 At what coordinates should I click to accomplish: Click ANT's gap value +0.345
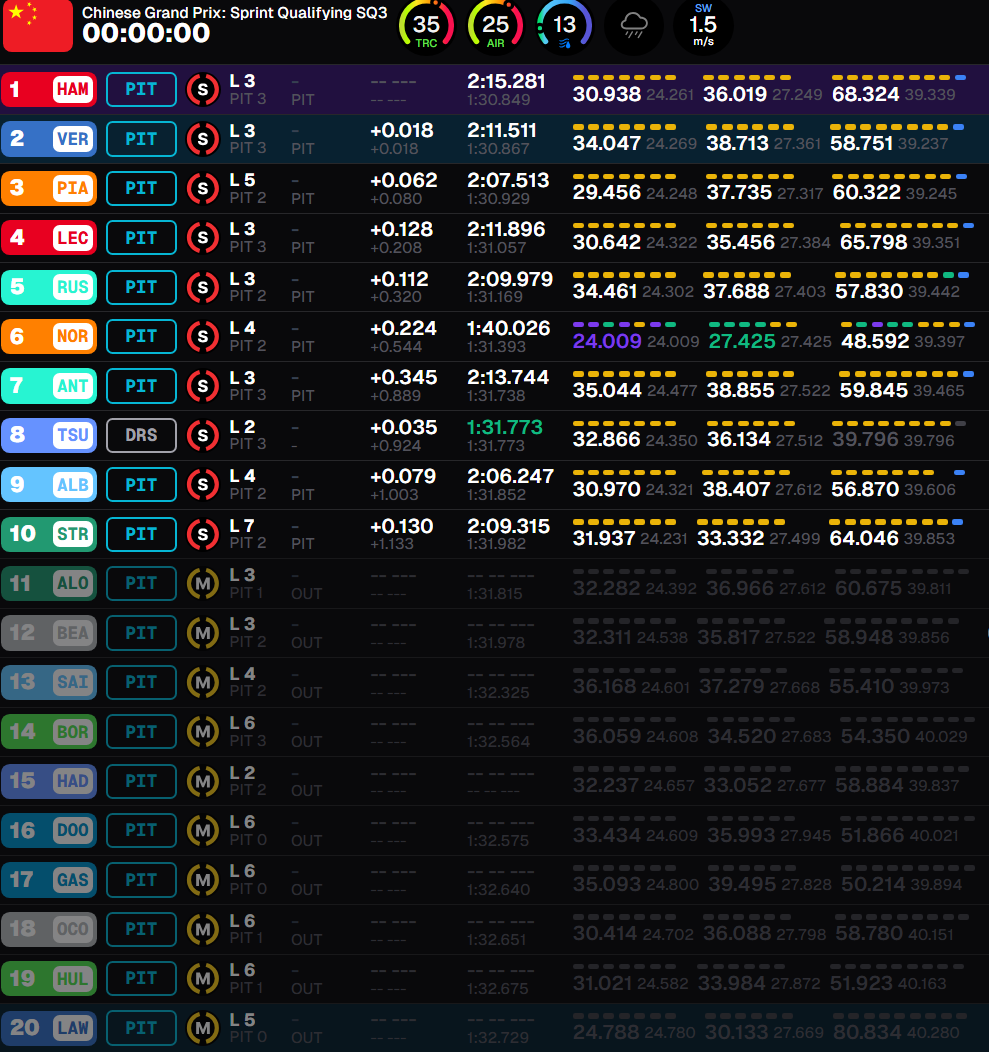(403, 378)
